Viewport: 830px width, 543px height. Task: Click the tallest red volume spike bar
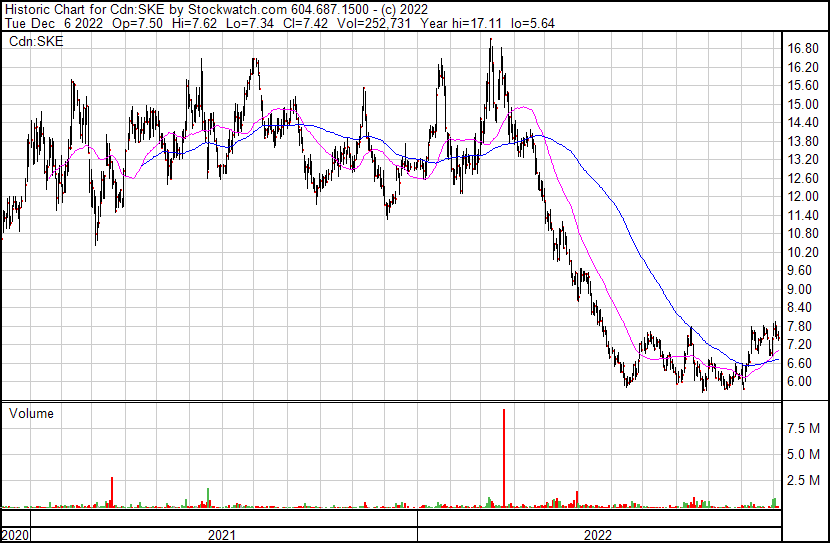click(x=503, y=456)
